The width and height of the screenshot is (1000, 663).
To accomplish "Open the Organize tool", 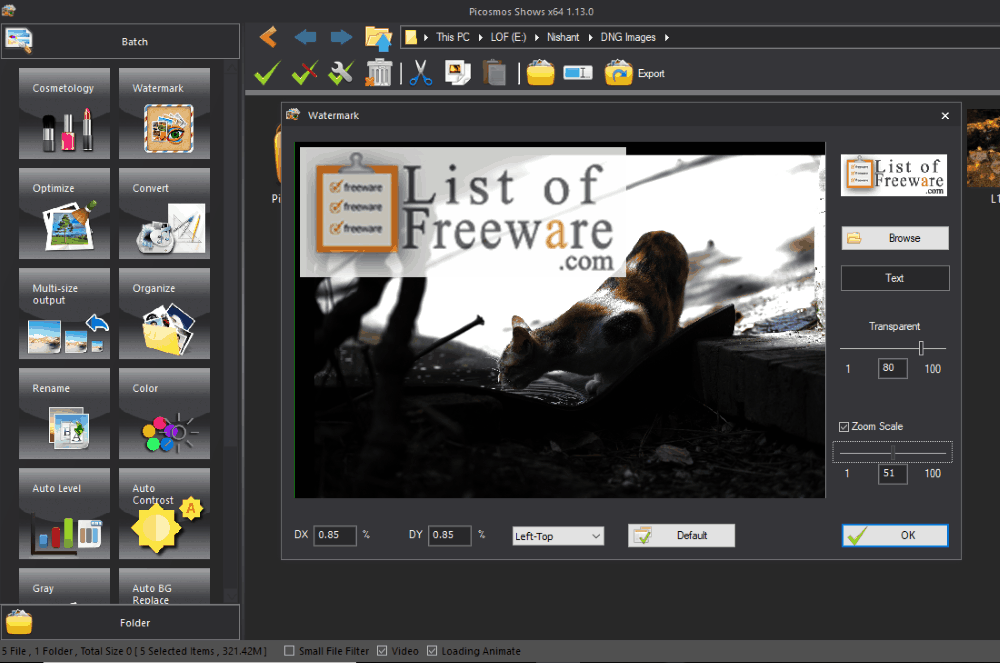I will (x=165, y=314).
